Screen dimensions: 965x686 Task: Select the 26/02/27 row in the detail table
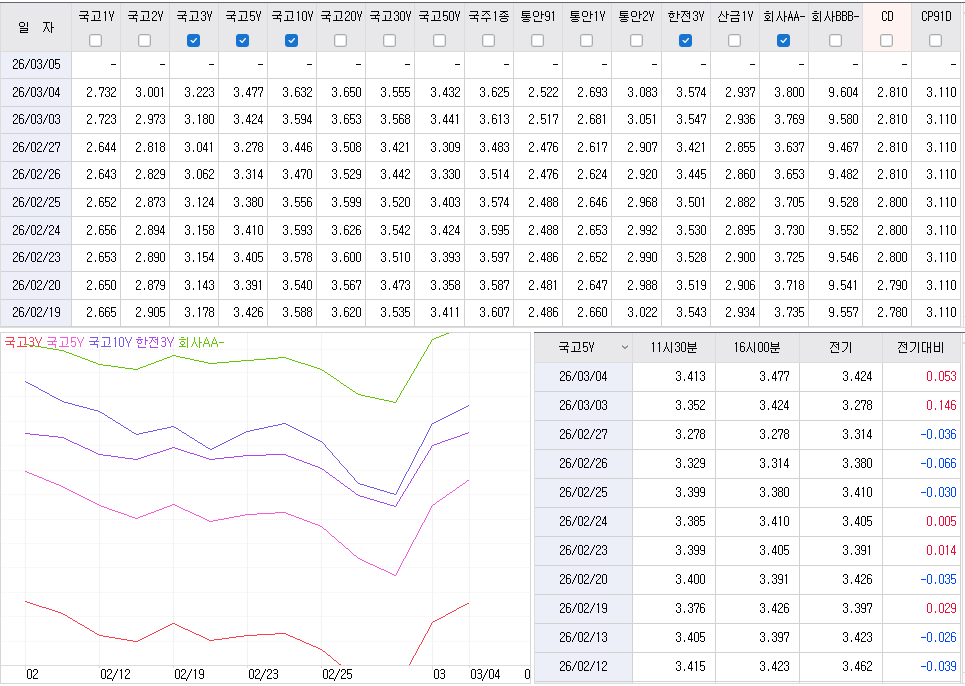click(583, 433)
